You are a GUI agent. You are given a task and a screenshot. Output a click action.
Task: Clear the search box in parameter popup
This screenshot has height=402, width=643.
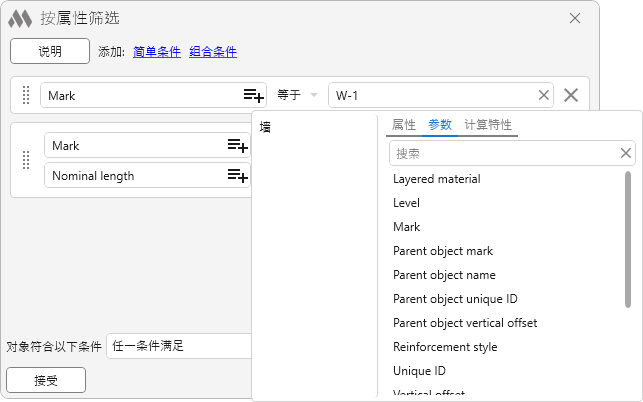click(x=626, y=153)
